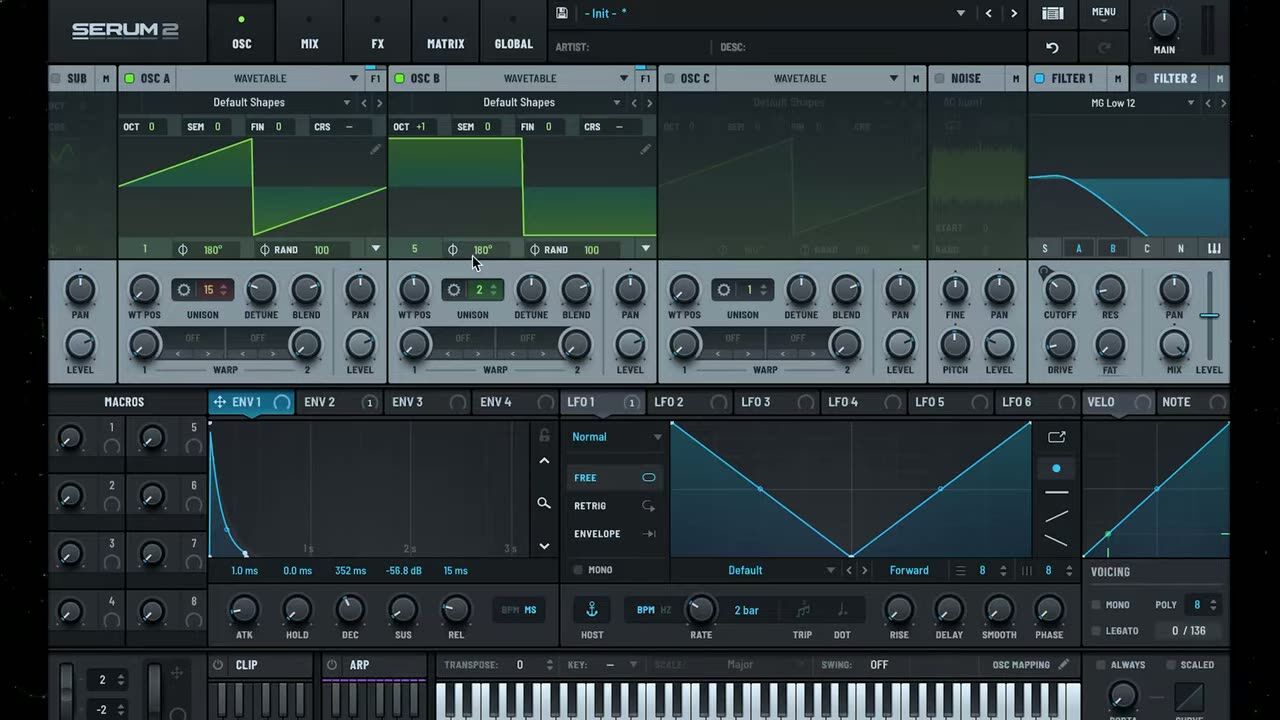Load the next preset arrow
Image resolution: width=1280 pixels, height=720 pixels.
click(1014, 13)
